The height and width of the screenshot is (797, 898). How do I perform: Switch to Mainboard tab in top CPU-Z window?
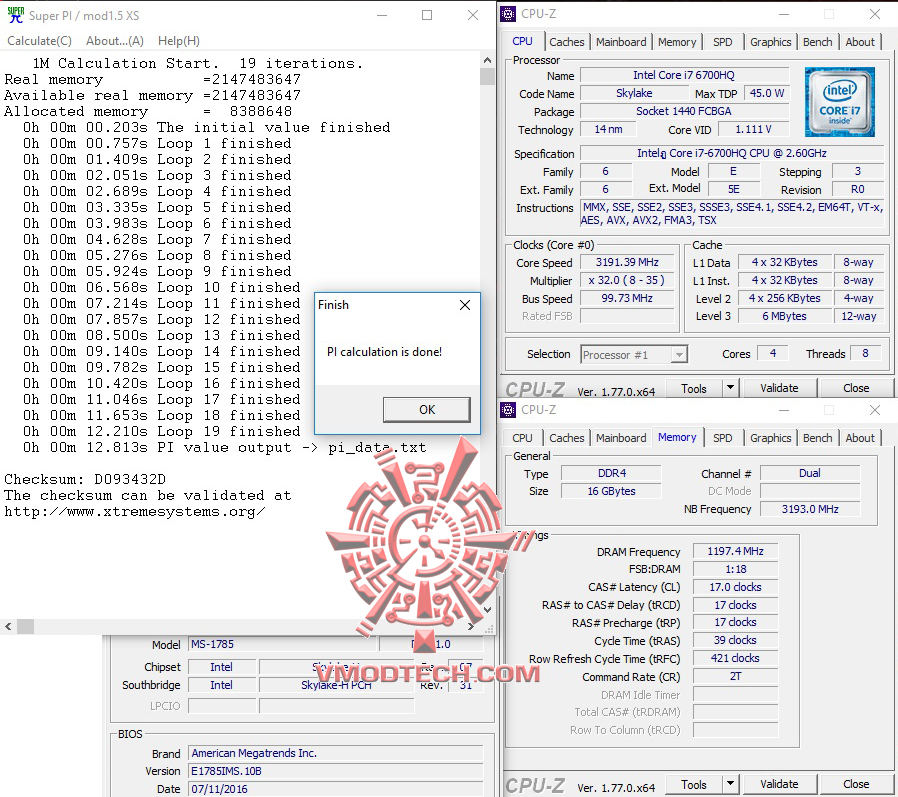(621, 42)
